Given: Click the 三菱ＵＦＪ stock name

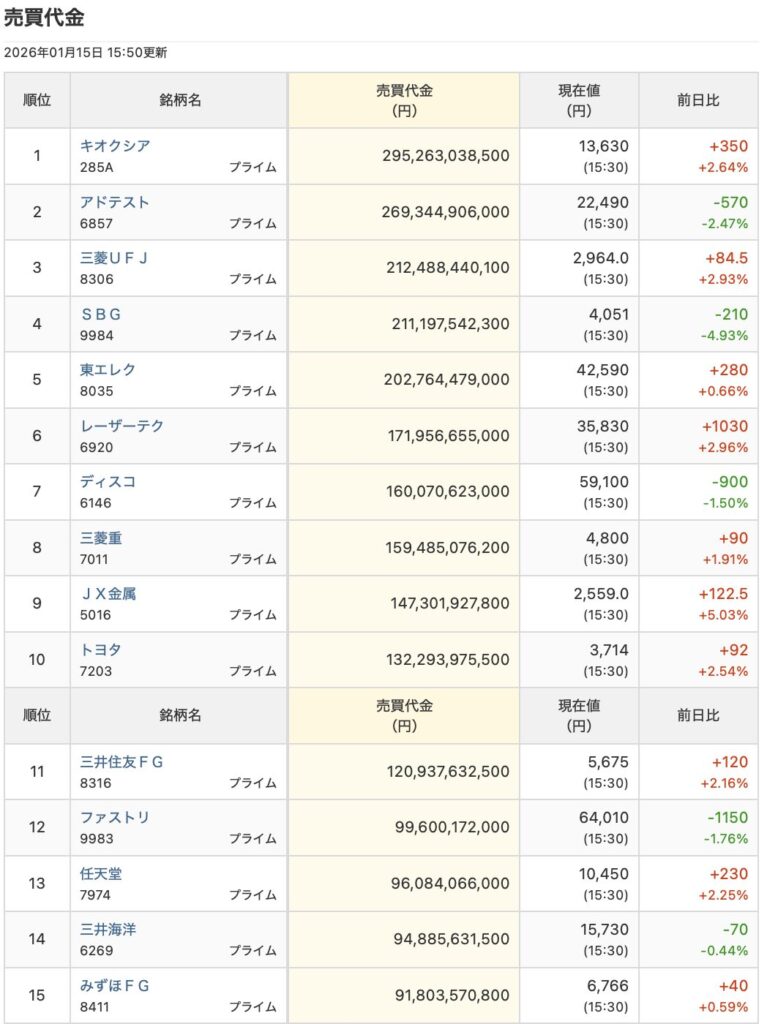Looking at the screenshot, I should [115, 258].
